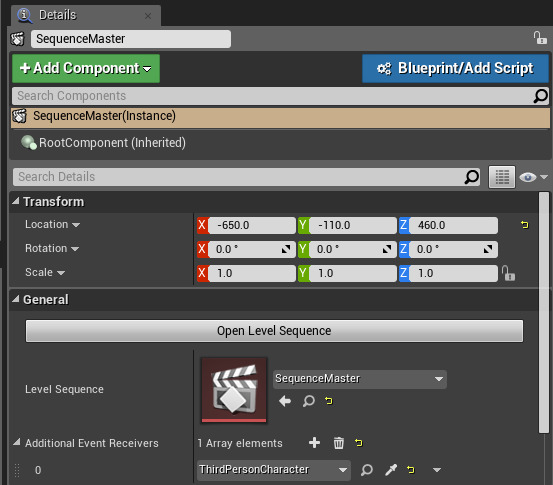Collapse Additional Event Receivers array

(x=17, y=442)
